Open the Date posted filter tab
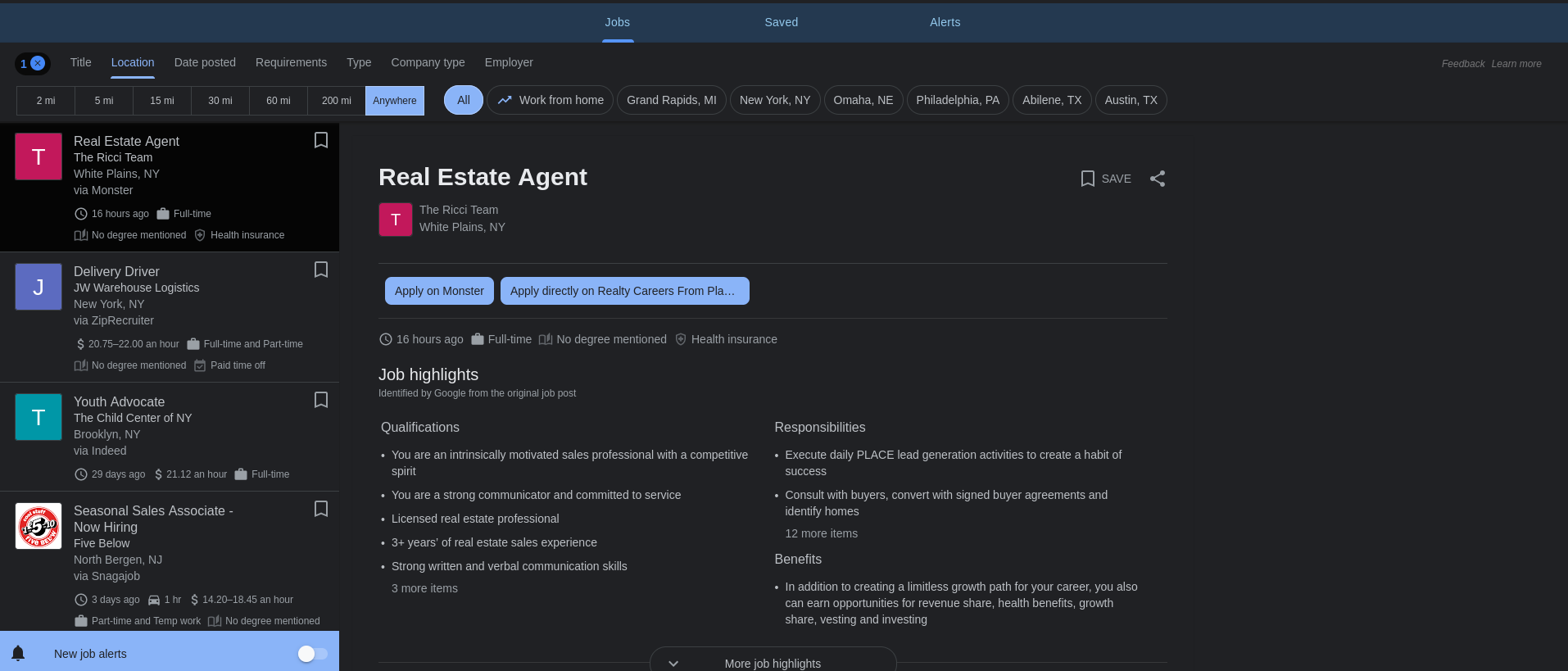The image size is (1568, 671). point(205,62)
